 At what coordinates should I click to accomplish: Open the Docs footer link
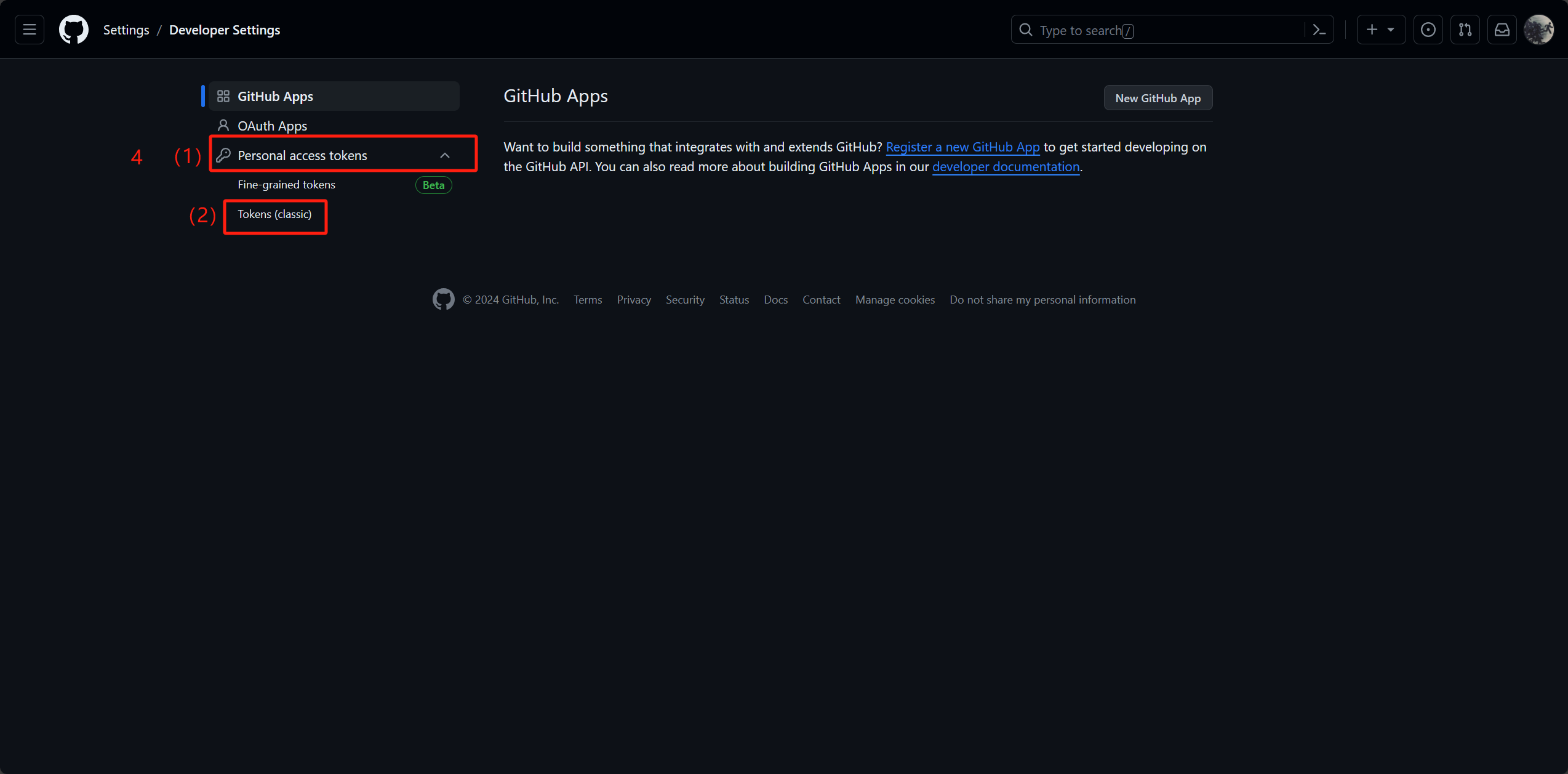click(x=775, y=300)
